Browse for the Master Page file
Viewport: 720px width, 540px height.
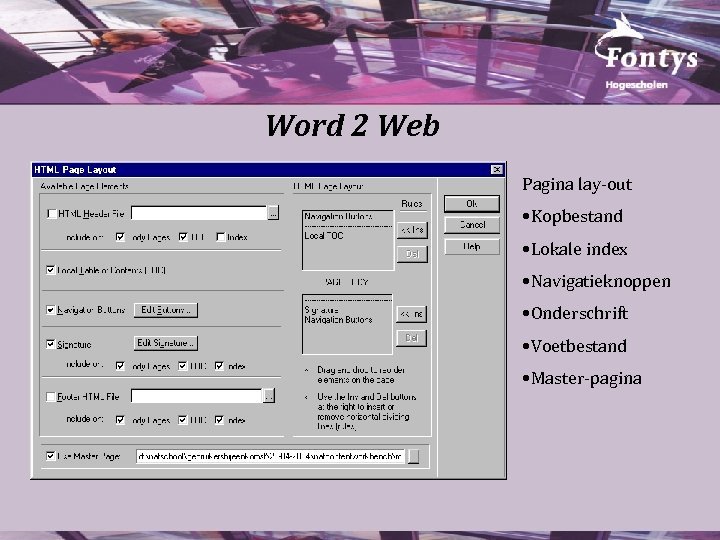pyautogui.click(x=413, y=456)
